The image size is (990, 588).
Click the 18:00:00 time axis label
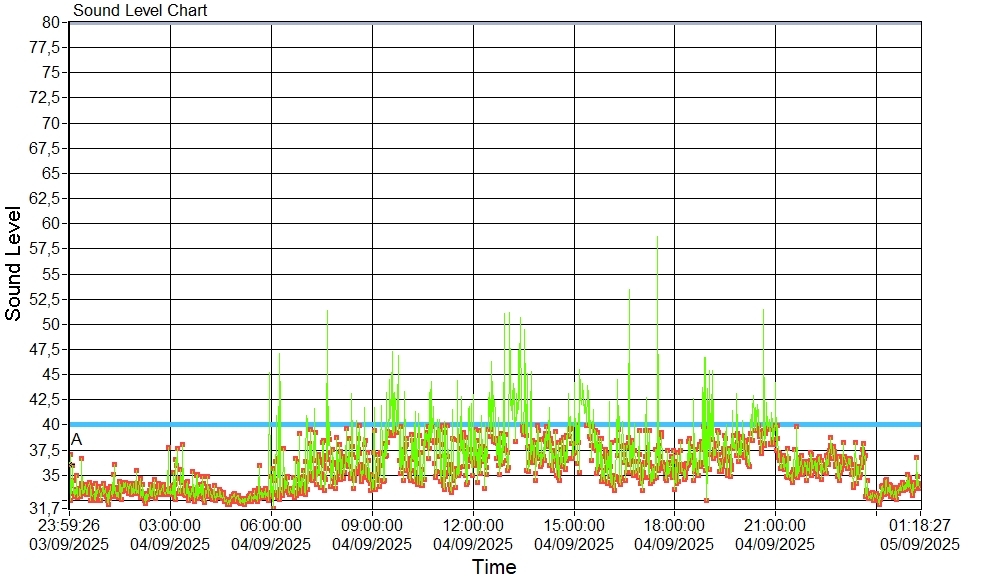(x=674, y=525)
